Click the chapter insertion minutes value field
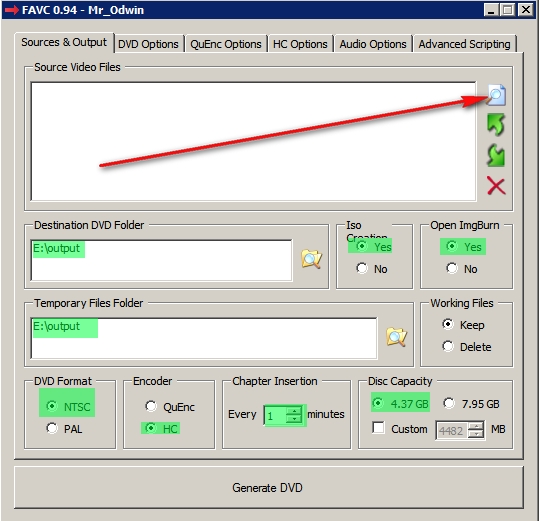This screenshot has height=521, width=539. click(275, 415)
